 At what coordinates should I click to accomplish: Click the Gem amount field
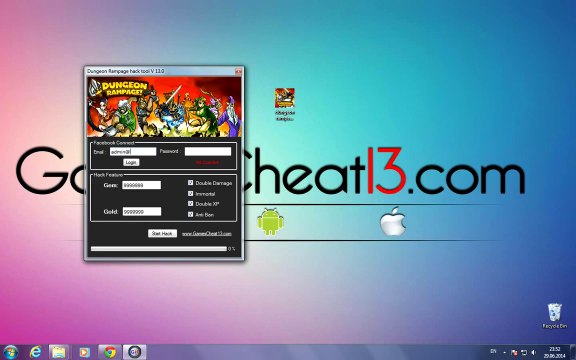click(x=141, y=185)
